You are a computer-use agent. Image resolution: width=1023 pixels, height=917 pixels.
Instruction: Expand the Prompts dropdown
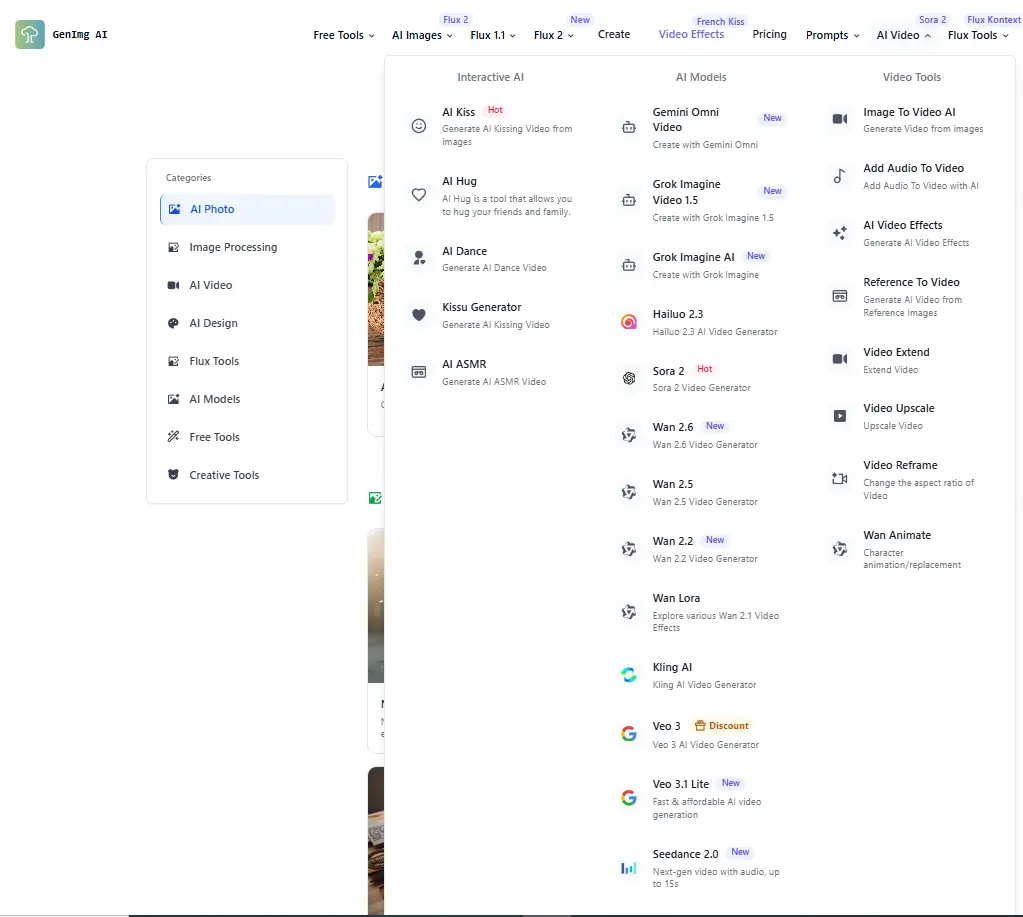point(832,35)
